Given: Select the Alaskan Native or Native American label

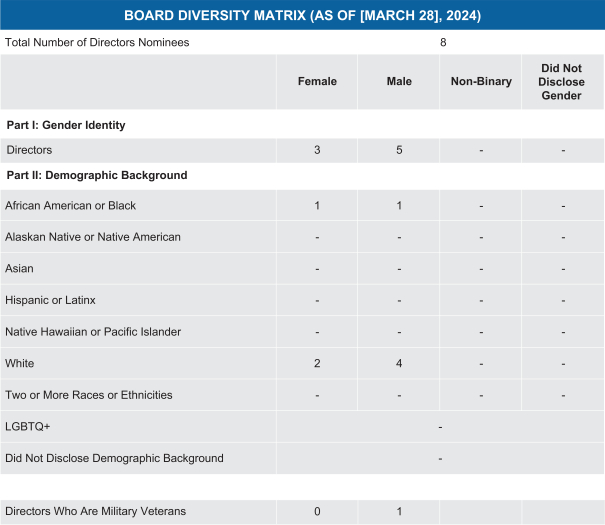Looking at the screenshot, I should point(93,237).
